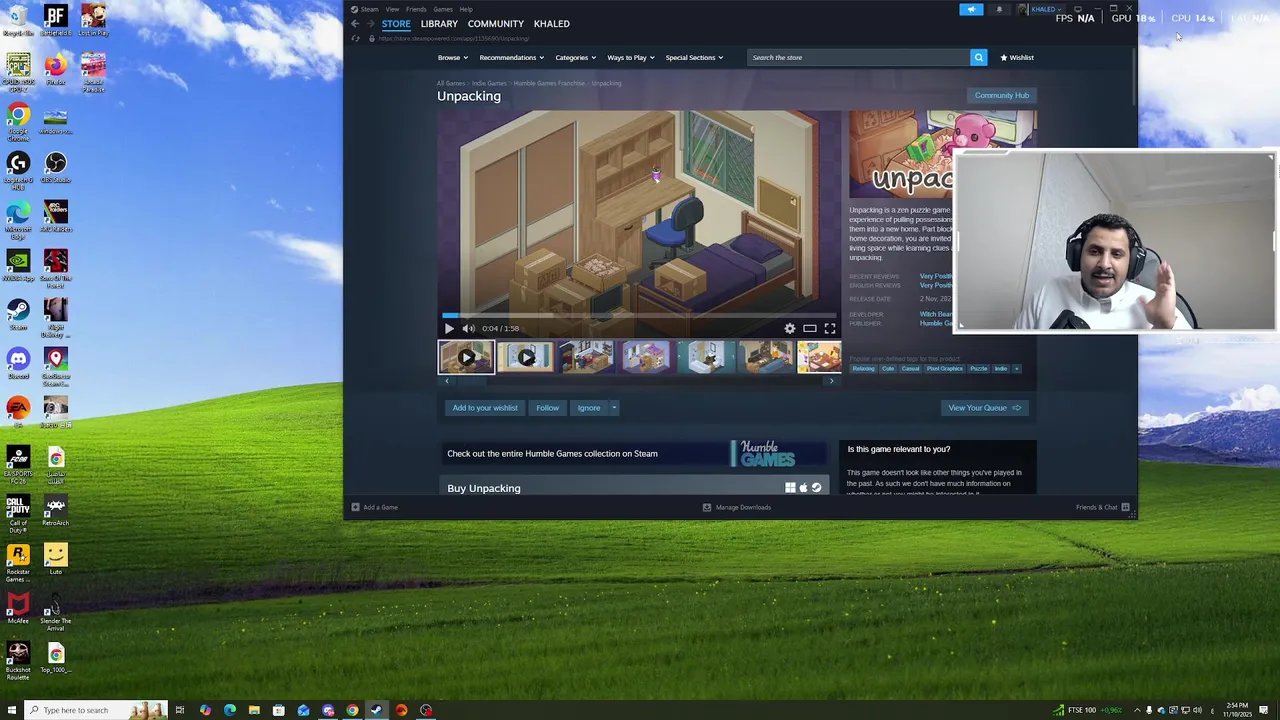This screenshot has height=720, width=1280.
Task: Open Manage Downloads
Action: tap(737, 507)
